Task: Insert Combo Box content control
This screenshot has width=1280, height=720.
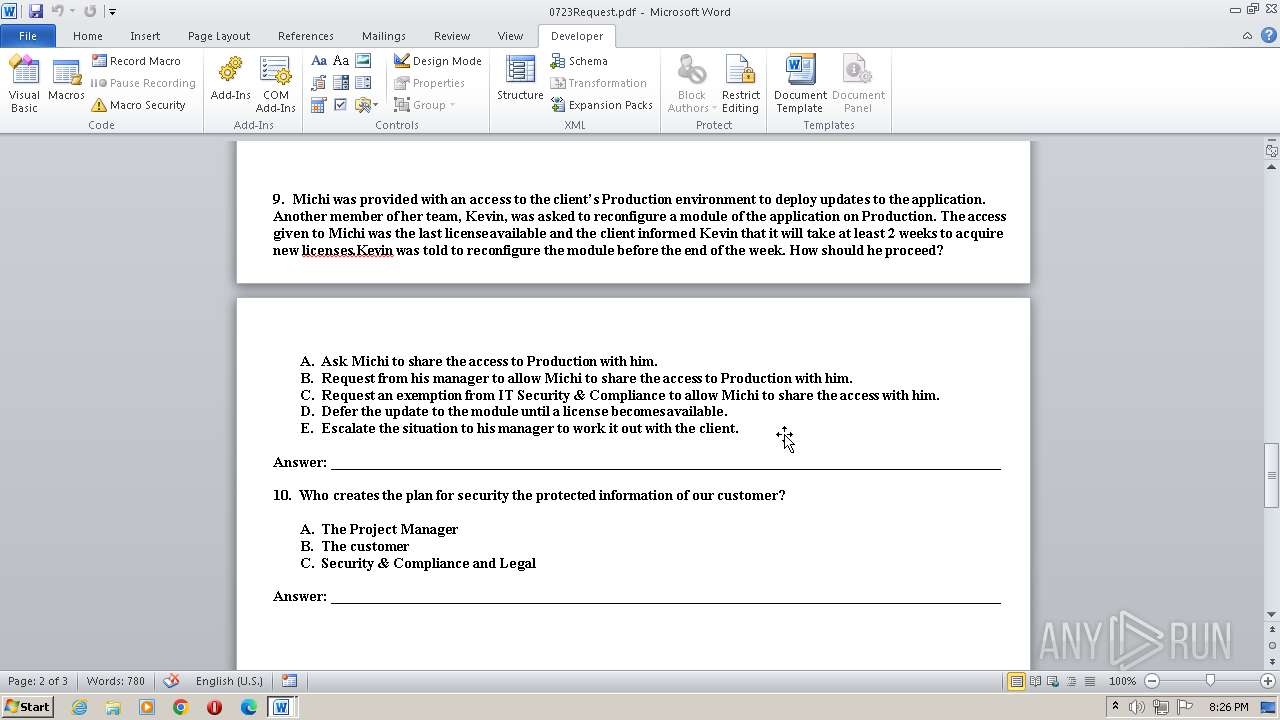Action: 341,83
